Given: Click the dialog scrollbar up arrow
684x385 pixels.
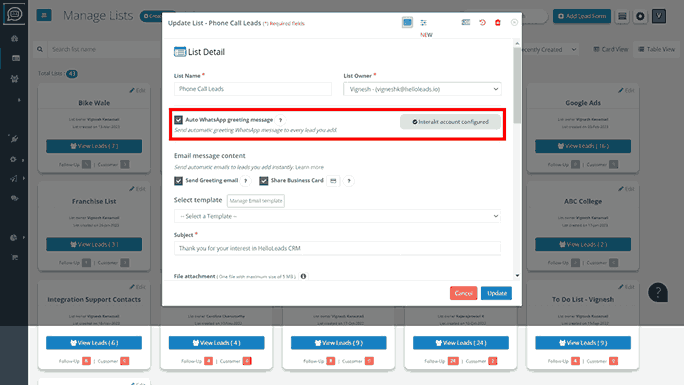Looking at the screenshot, I should [x=517, y=43].
